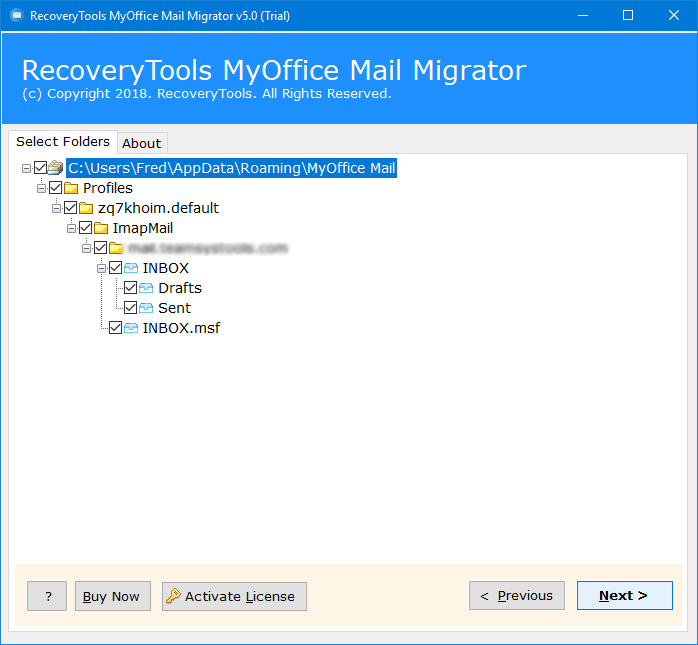Collapse the ImapMail tree node
The width and height of the screenshot is (698, 645).
point(71,228)
